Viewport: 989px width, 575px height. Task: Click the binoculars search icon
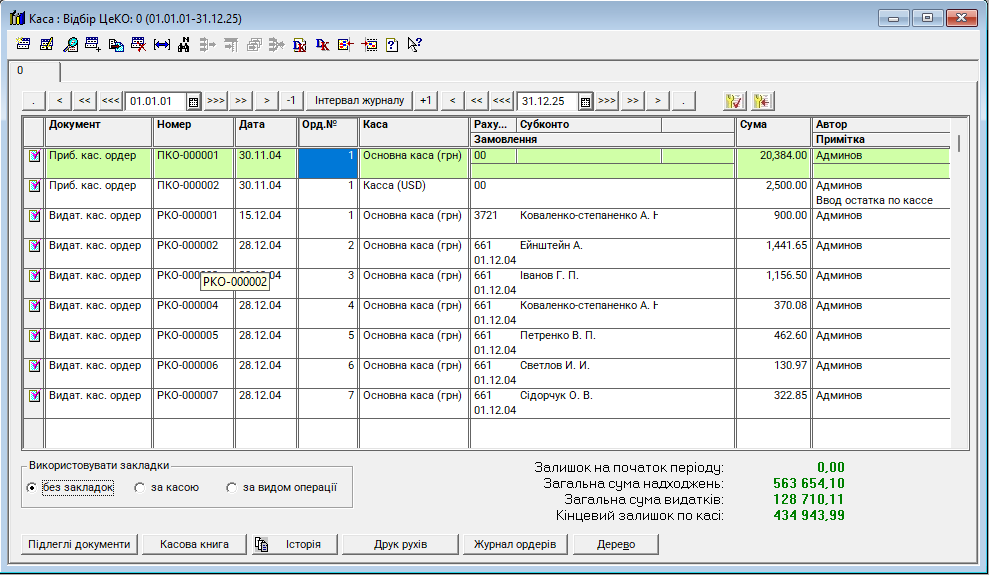[x=184, y=44]
